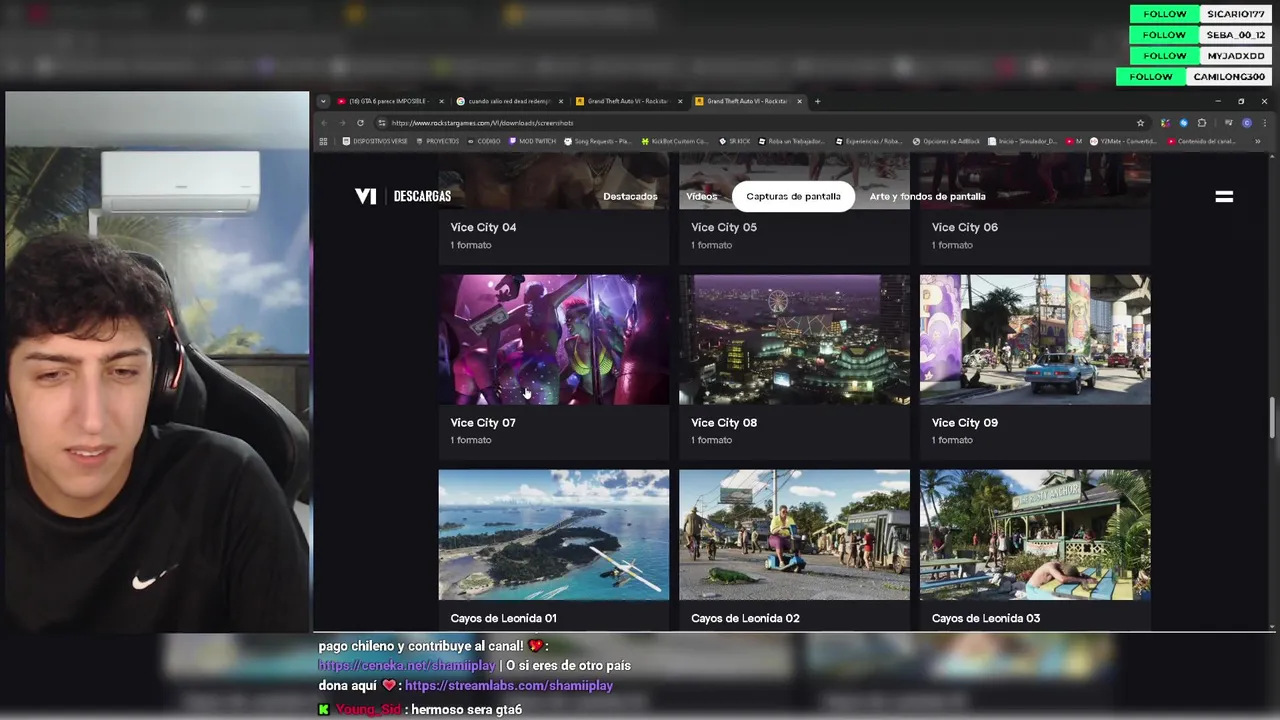
Task: Open DISPOSITIVOS VERSE bookmark
Action: click(x=375, y=141)
